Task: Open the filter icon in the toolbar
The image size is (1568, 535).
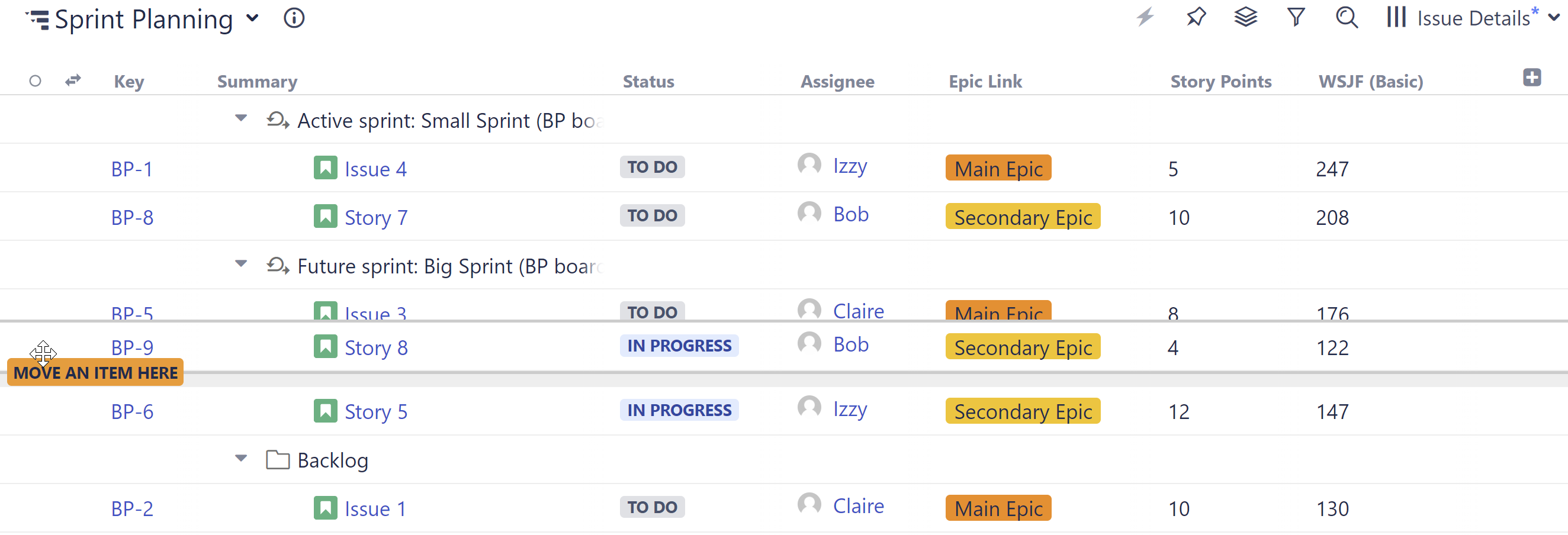Action: (x=1296, y=18)
